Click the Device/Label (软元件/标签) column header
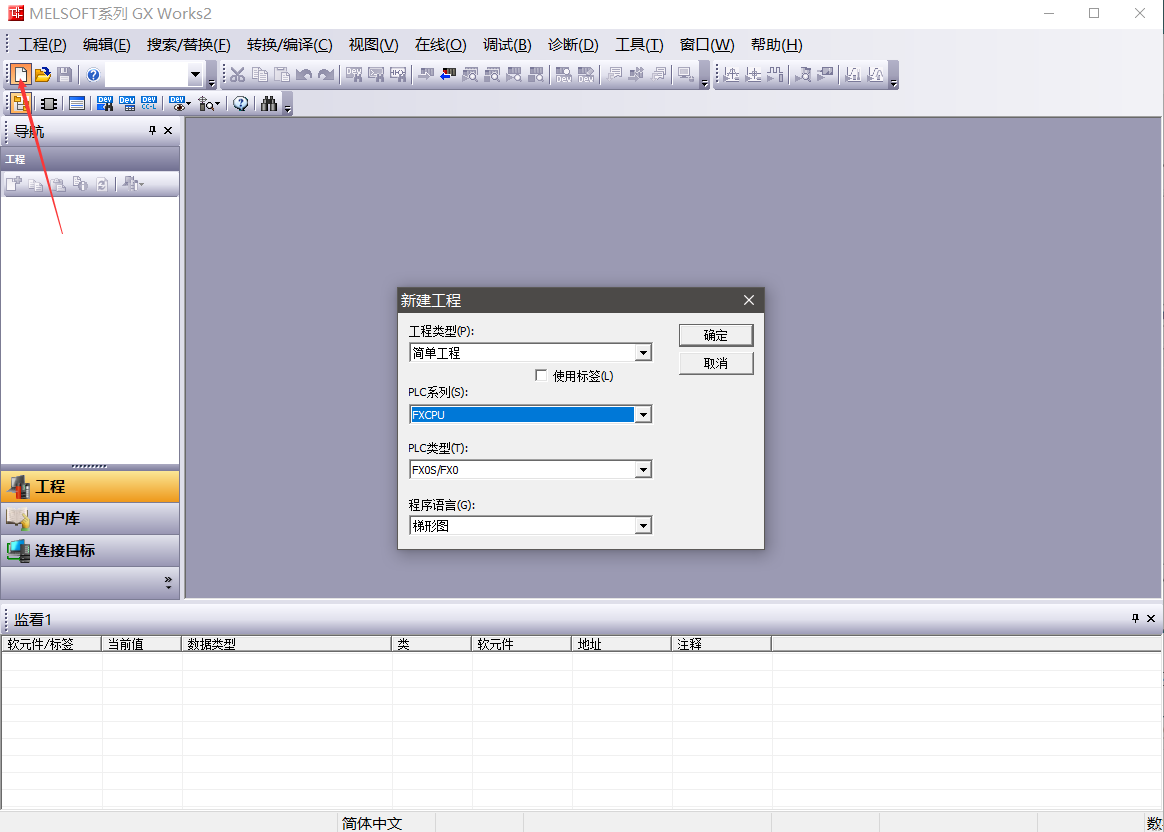Viewport: 1164px width, 832px height. (x=51, y=643)
